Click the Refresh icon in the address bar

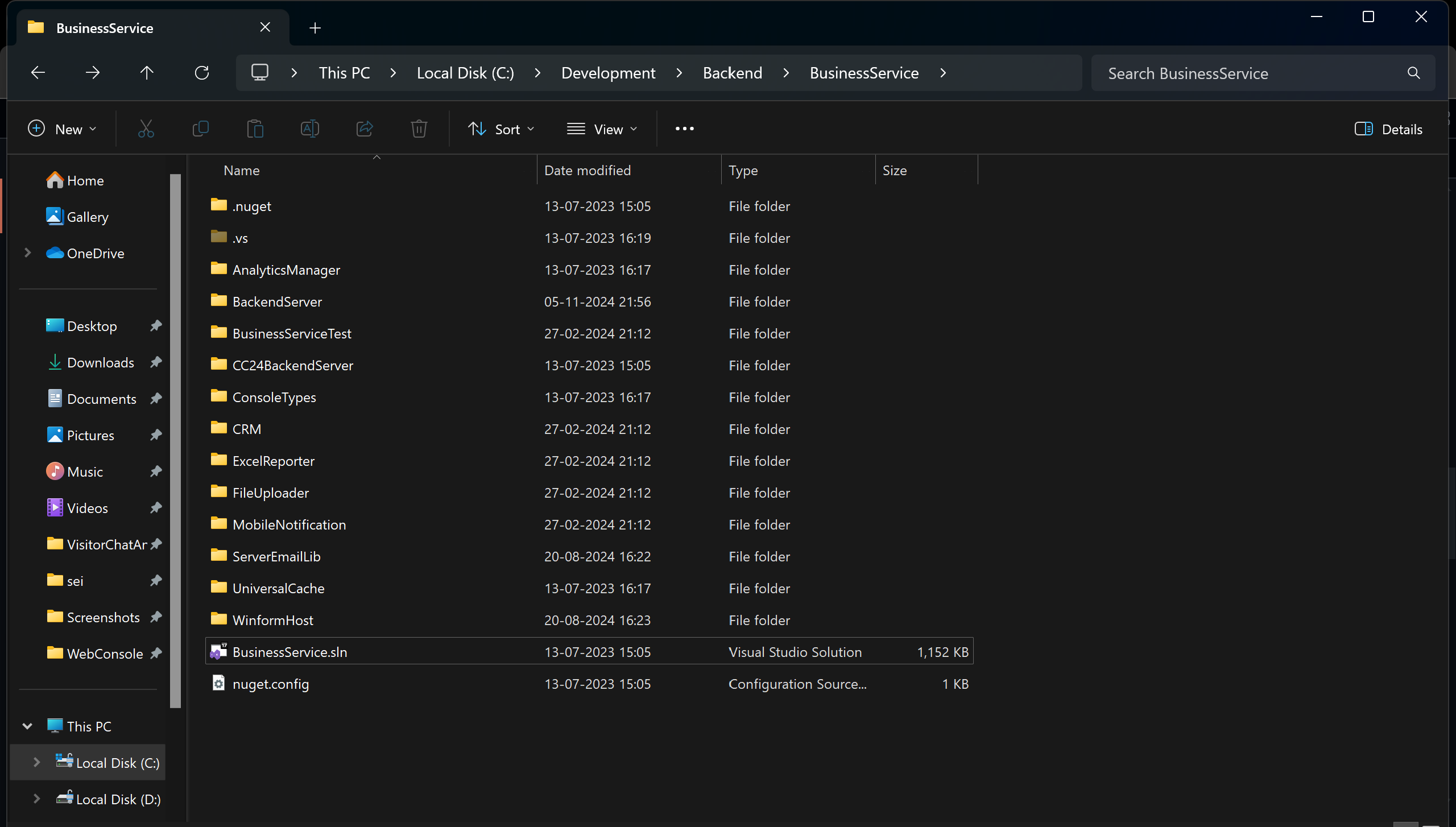(x=202, y=72)
